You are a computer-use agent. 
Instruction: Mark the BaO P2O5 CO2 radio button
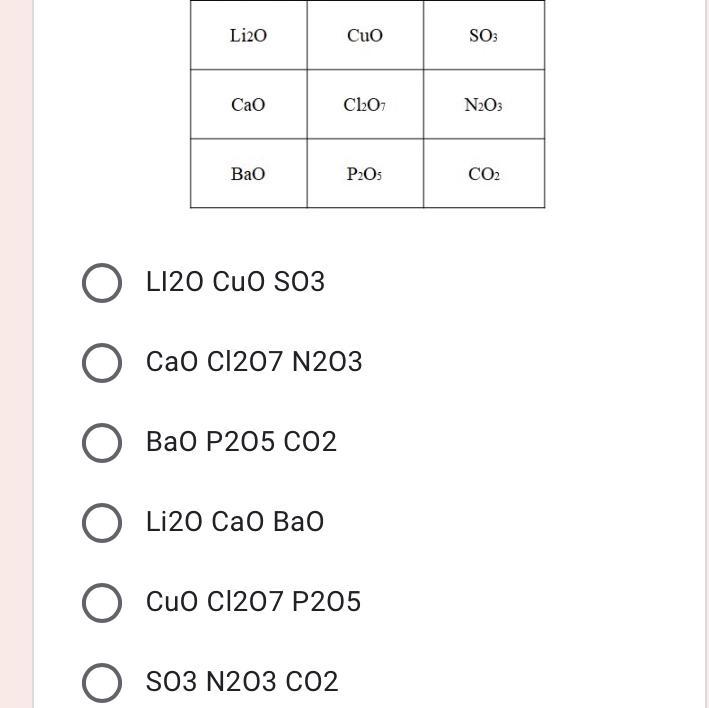pos(102,443)
